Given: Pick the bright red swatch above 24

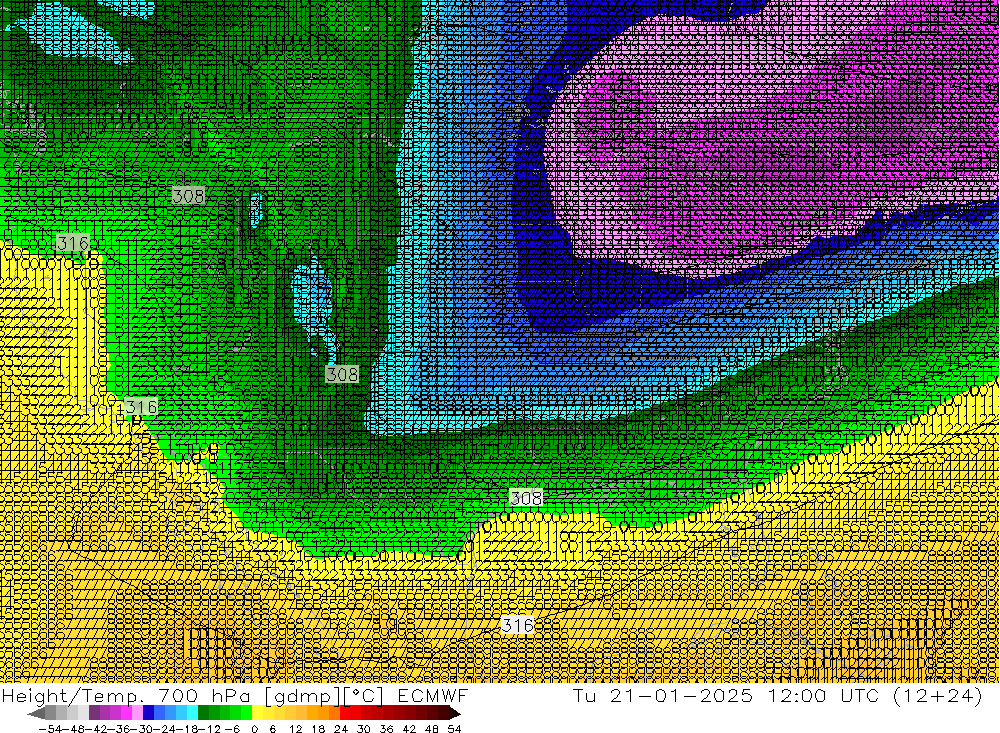Looking at the screenshot, I should click(x=344, y=712).
